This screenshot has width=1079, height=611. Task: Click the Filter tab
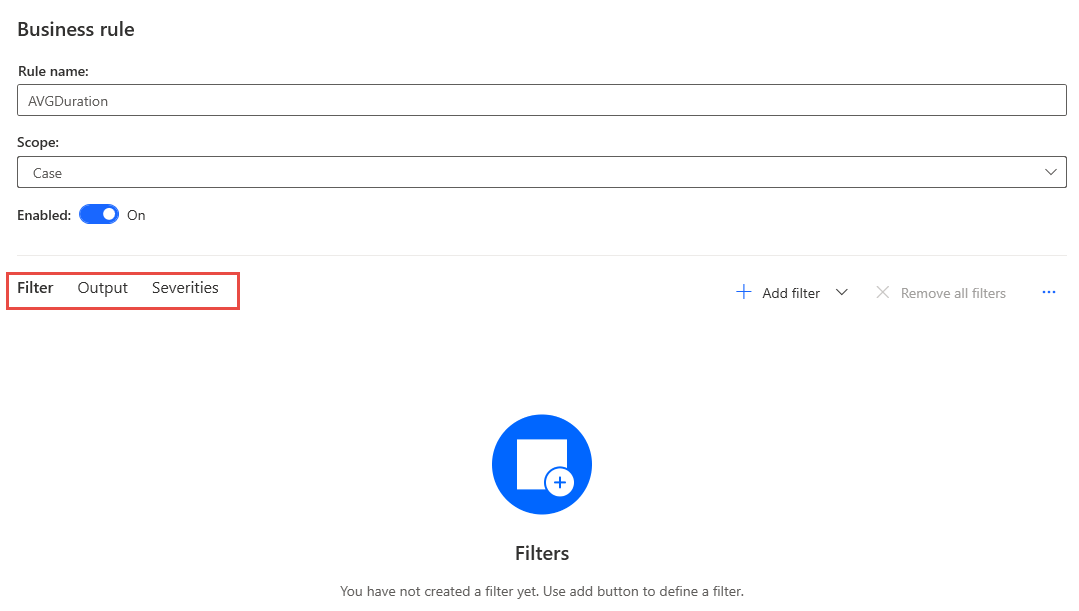coord(35,287)
